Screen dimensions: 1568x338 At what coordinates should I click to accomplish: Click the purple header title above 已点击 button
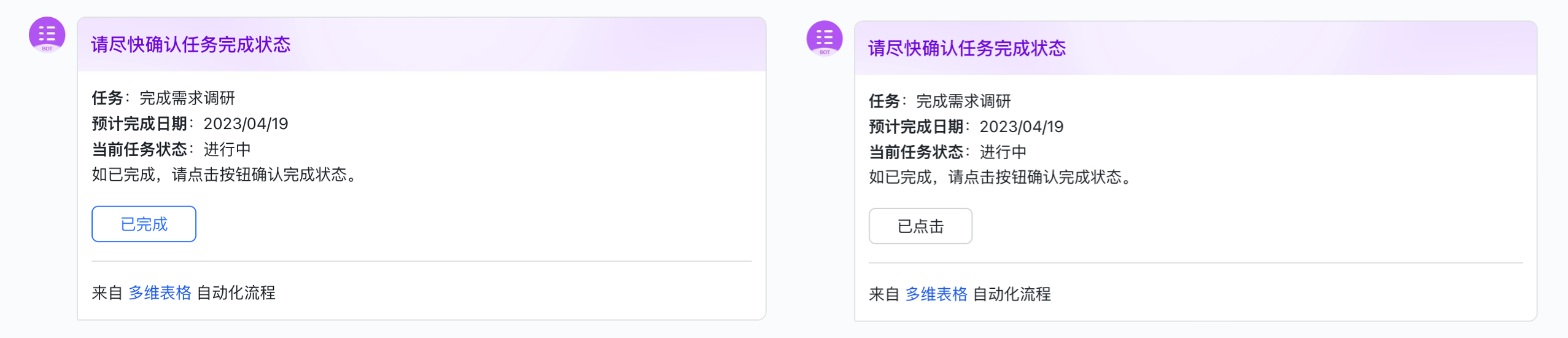point(967,49)
